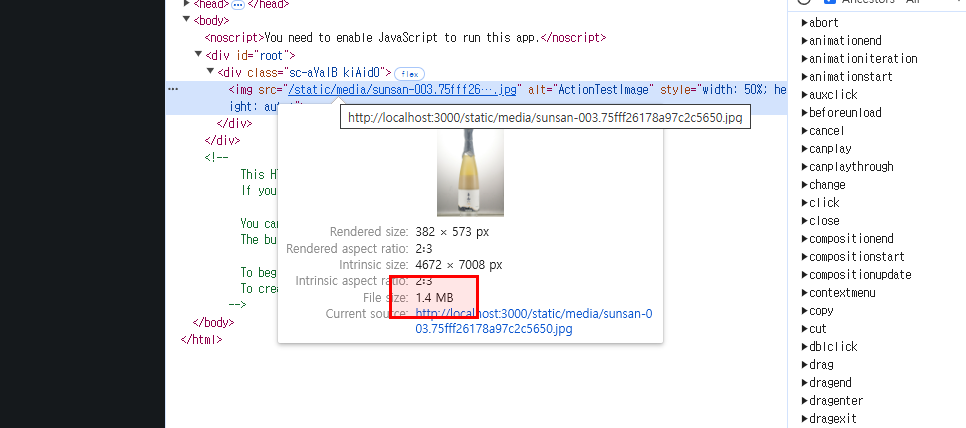Expand the animationiteration event listener
This screenshot has height=428, width=966.
(805, 59)
